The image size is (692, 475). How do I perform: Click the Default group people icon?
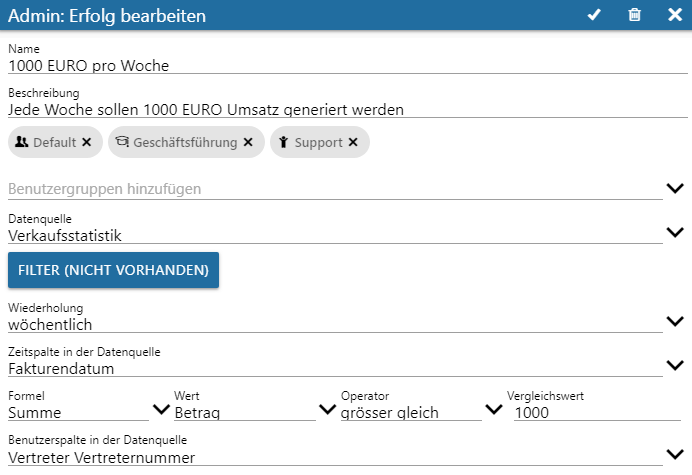[22, 142]
